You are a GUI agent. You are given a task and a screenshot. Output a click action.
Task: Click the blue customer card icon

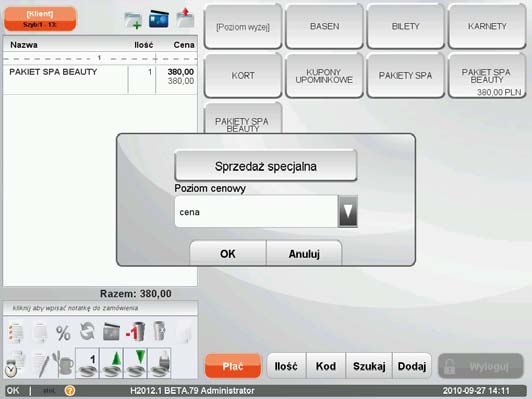[x=159, y=19]
